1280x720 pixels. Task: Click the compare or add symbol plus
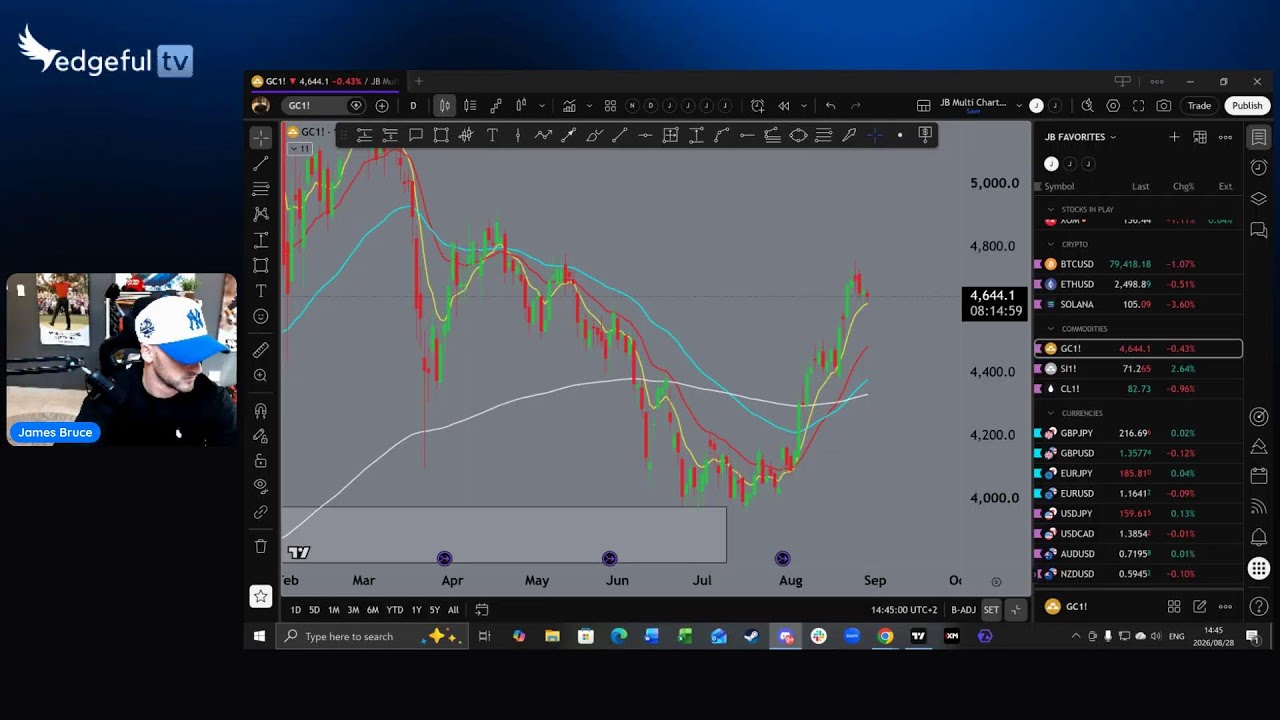[x=382, y=106]
